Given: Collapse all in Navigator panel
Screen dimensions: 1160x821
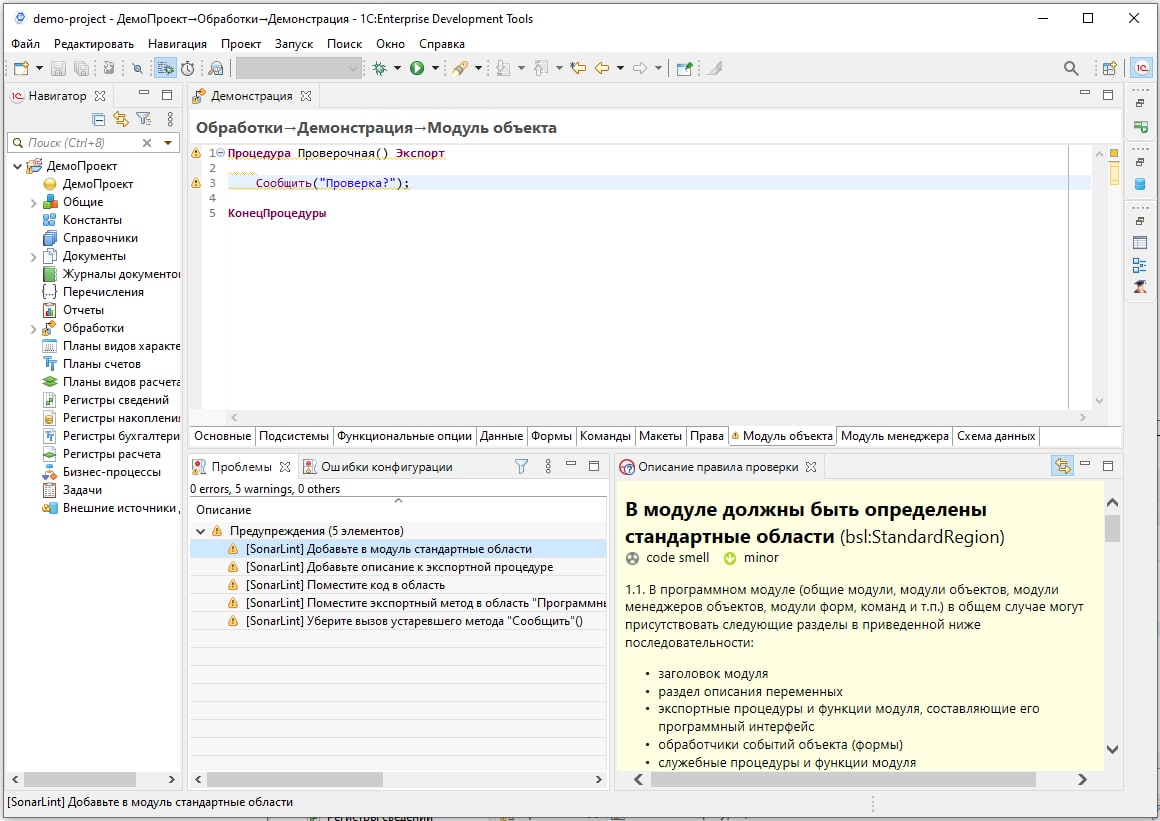Looking at the screenshot, I should [x=98, y=119].
